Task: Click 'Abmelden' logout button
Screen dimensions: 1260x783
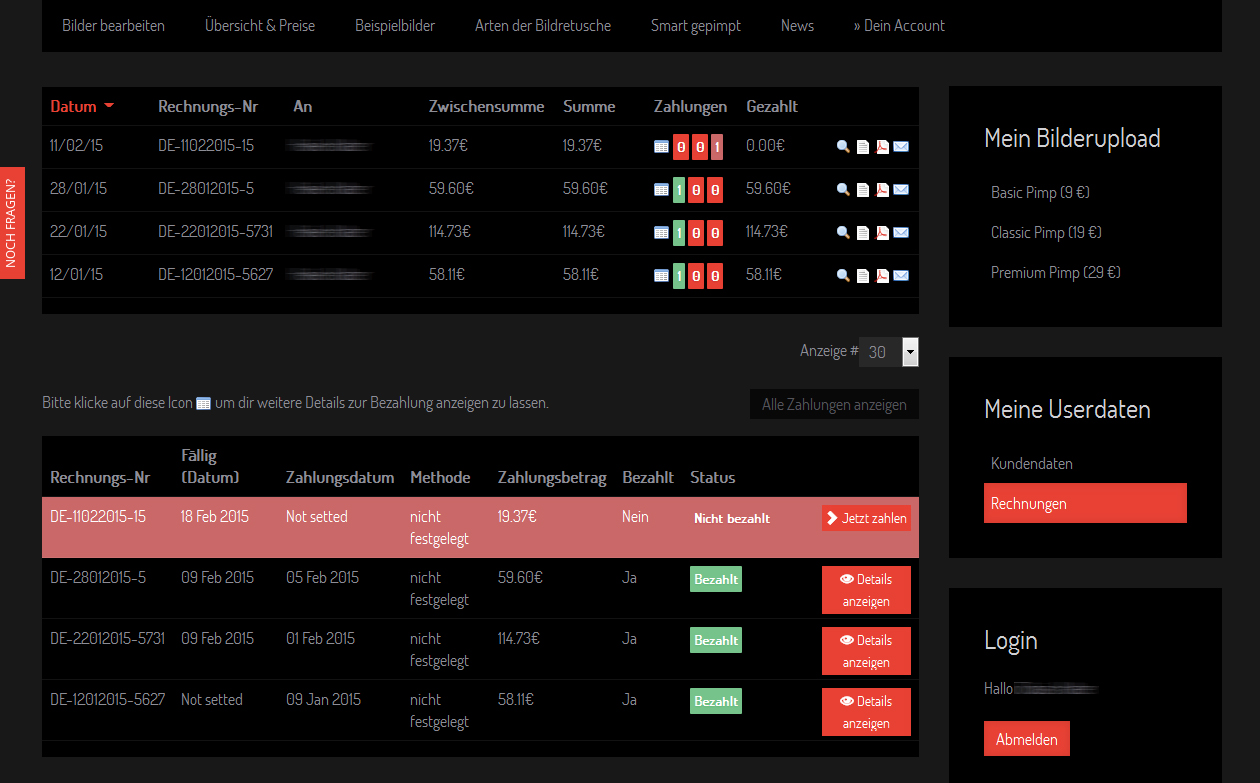Action: 1027,740
